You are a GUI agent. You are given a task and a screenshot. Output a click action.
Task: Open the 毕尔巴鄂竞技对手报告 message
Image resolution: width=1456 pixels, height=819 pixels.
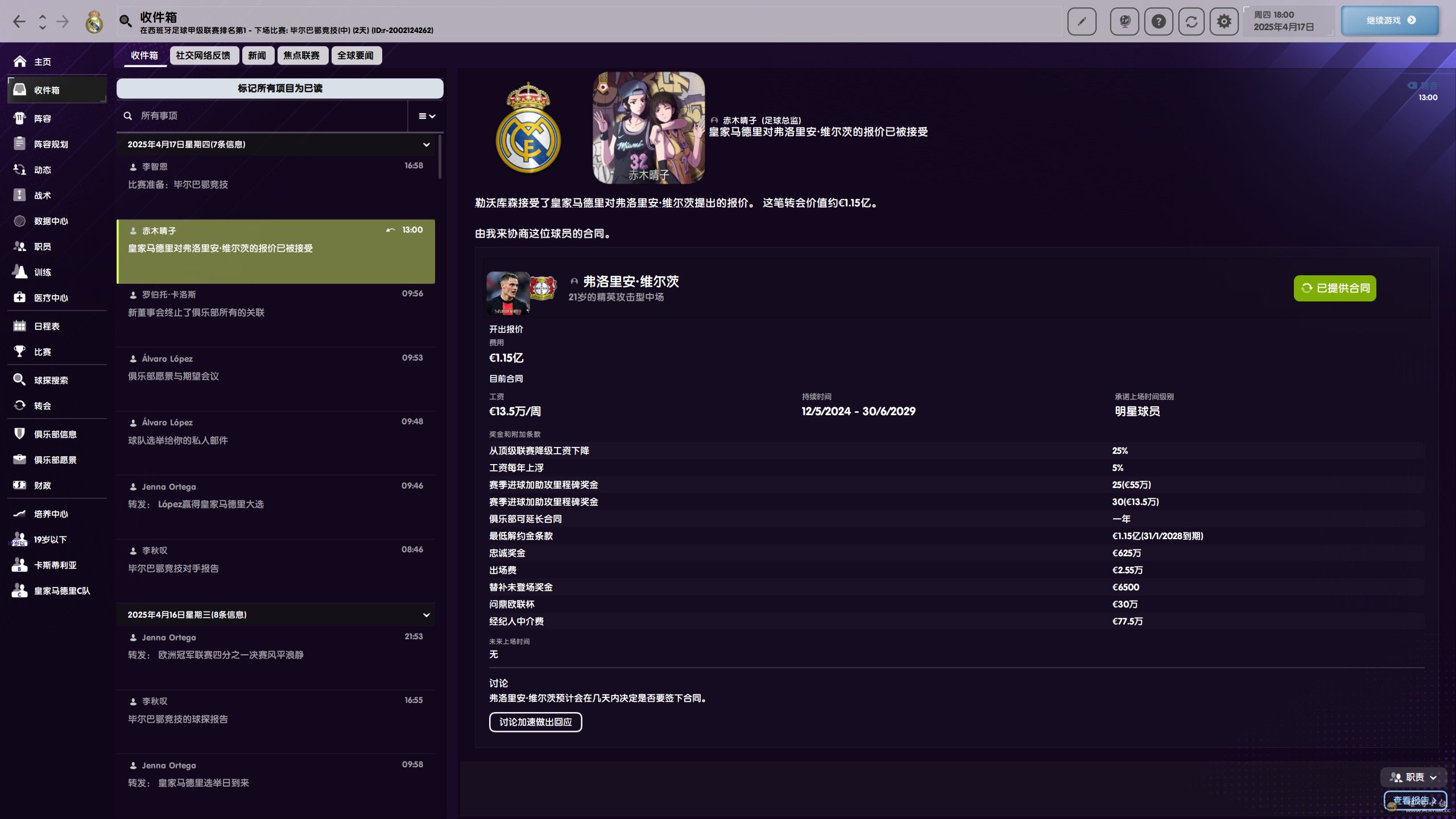pos(276,571)
